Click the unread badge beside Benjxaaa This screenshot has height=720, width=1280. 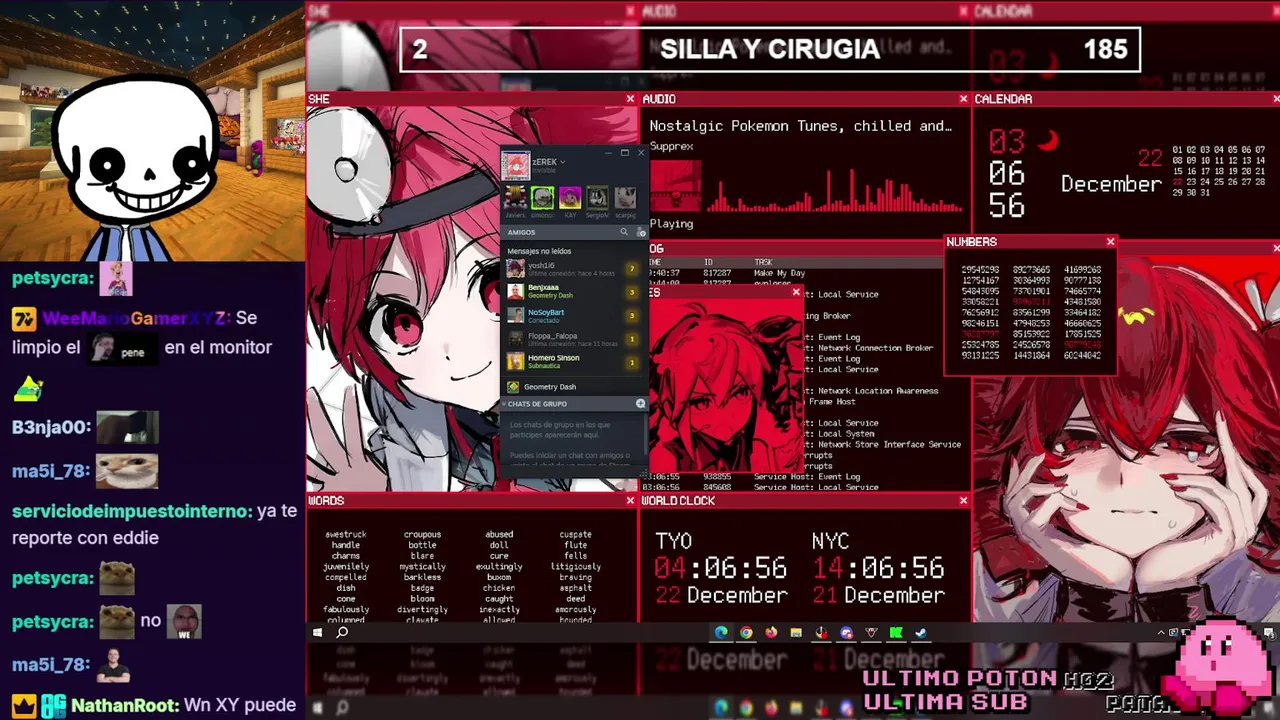[x=631, y=292]
